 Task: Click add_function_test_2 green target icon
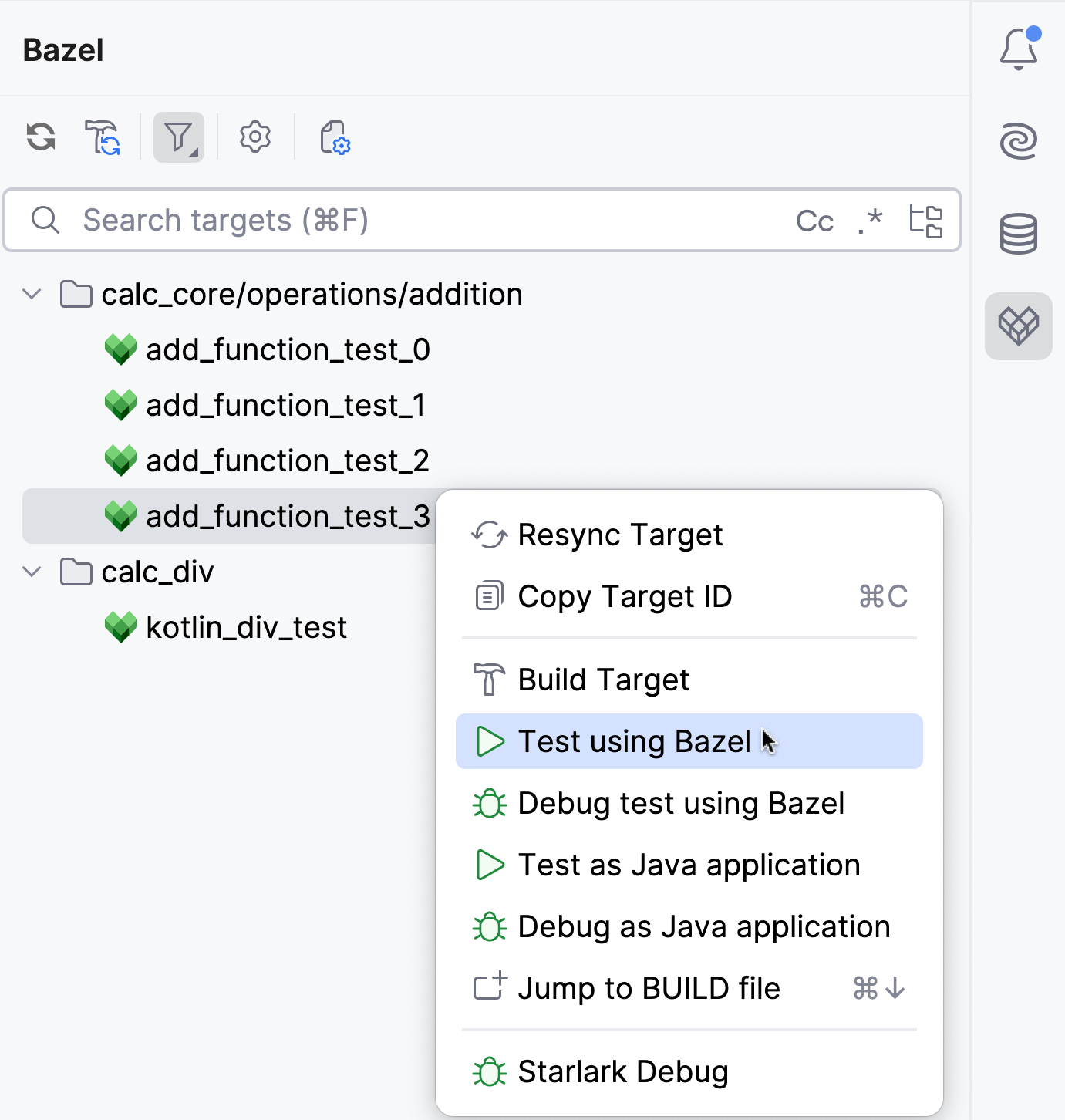[121, 460]
